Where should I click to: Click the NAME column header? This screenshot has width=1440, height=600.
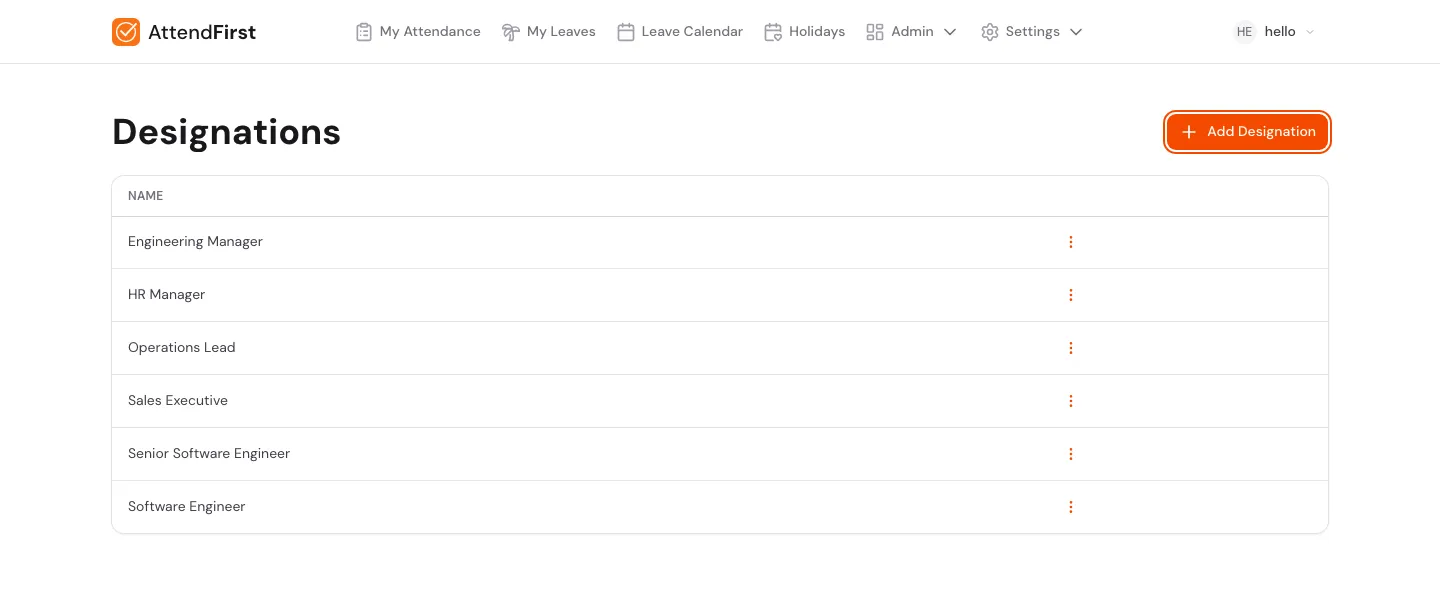coord(146,196)
